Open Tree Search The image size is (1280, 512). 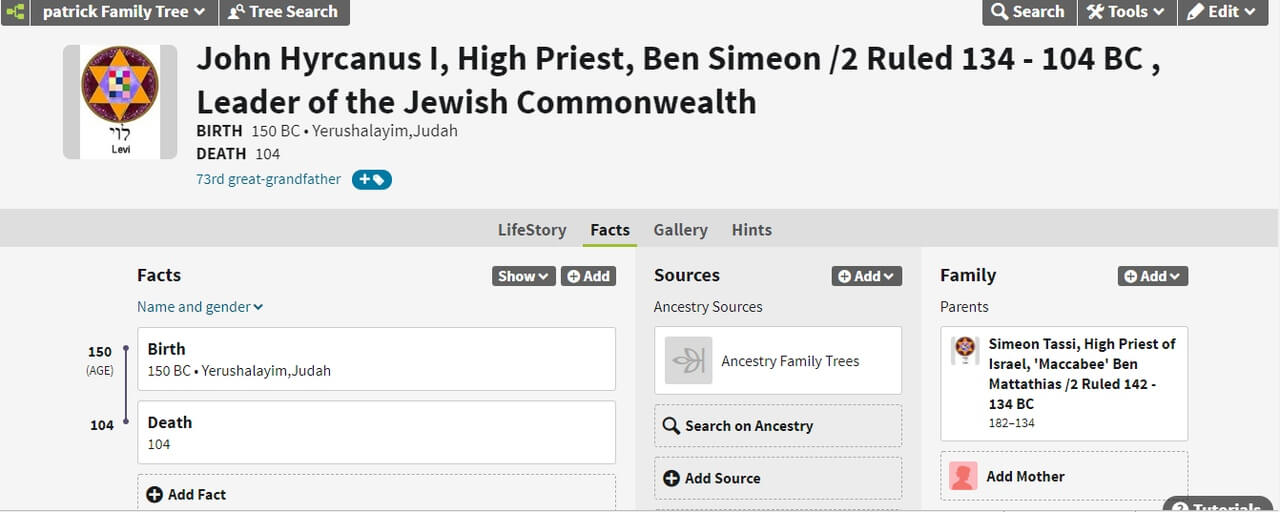point(283,12)
